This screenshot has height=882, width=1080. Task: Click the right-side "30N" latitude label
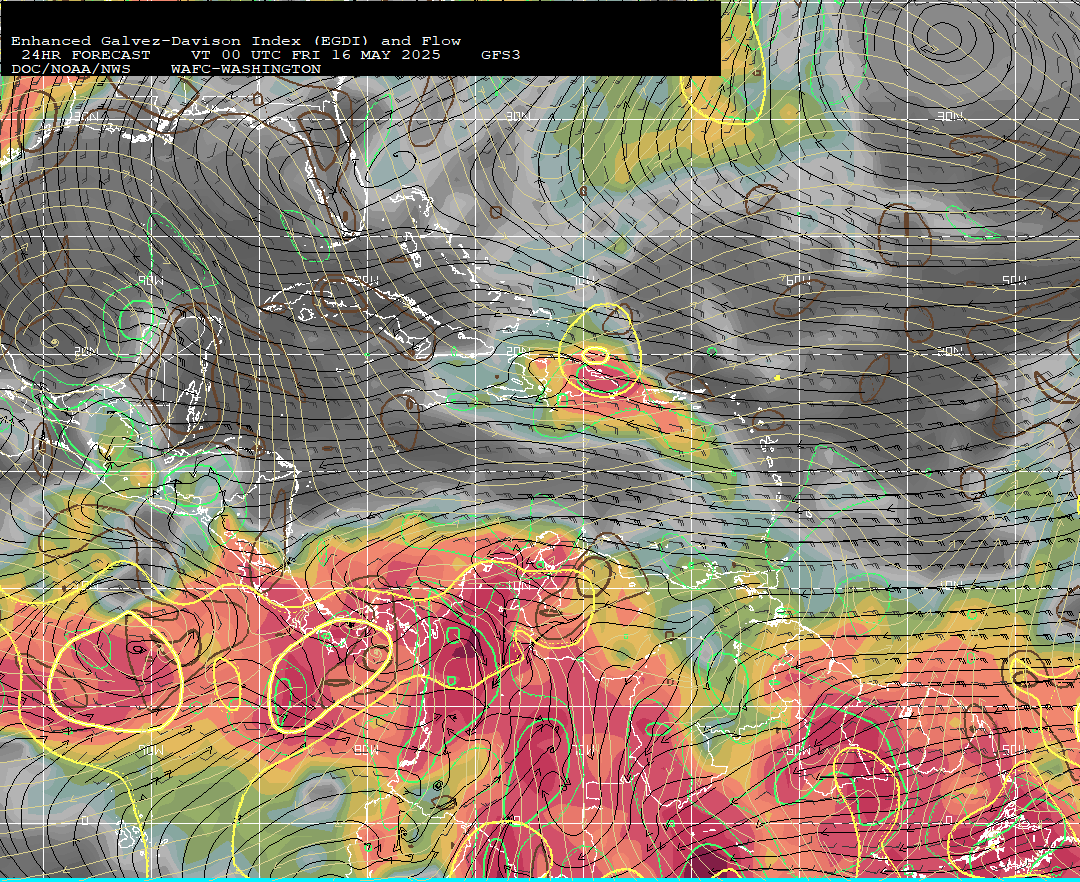(950, 116)
